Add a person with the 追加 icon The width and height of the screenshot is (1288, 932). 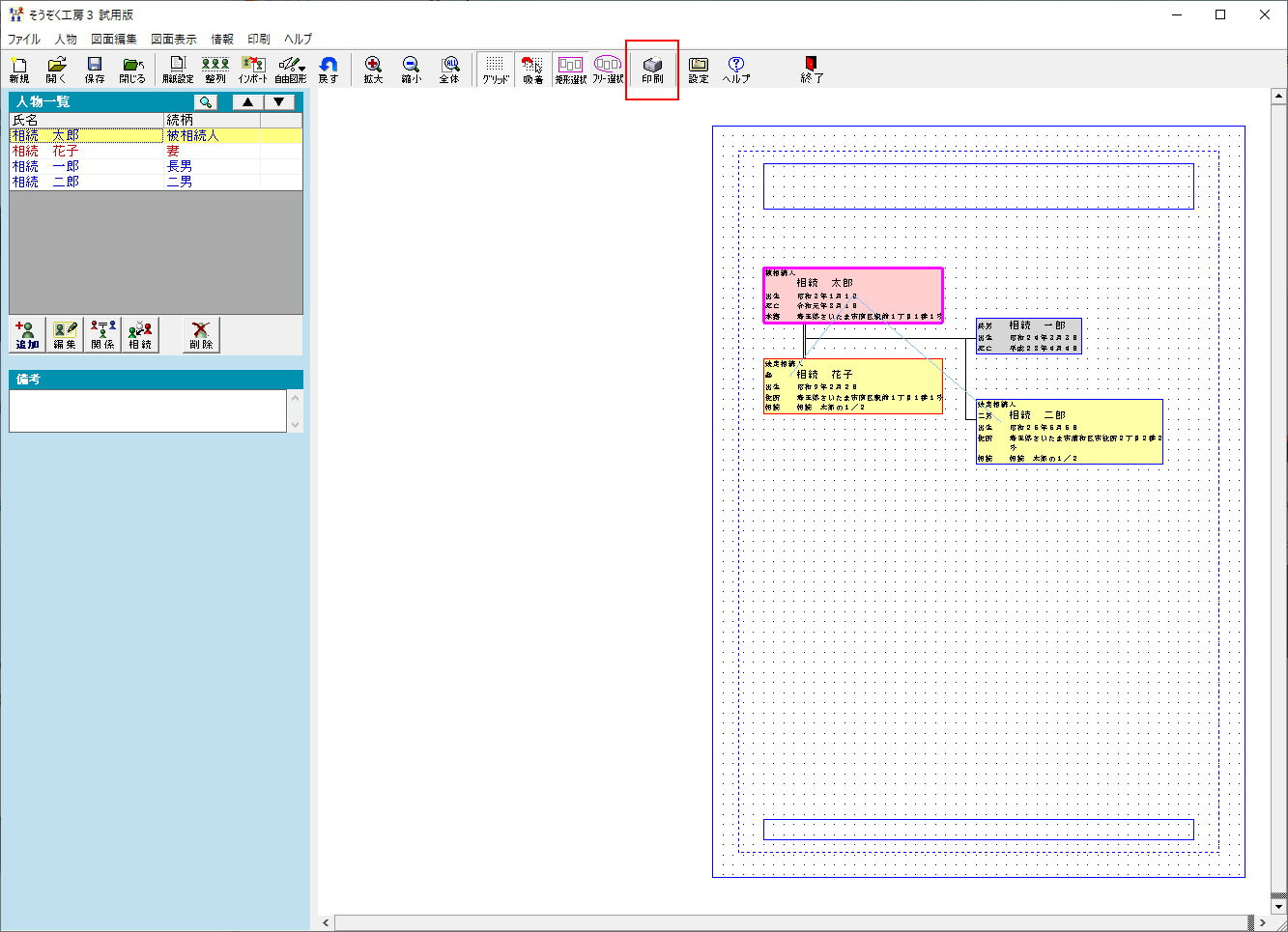pyautogui.click(x=27, y=334)
